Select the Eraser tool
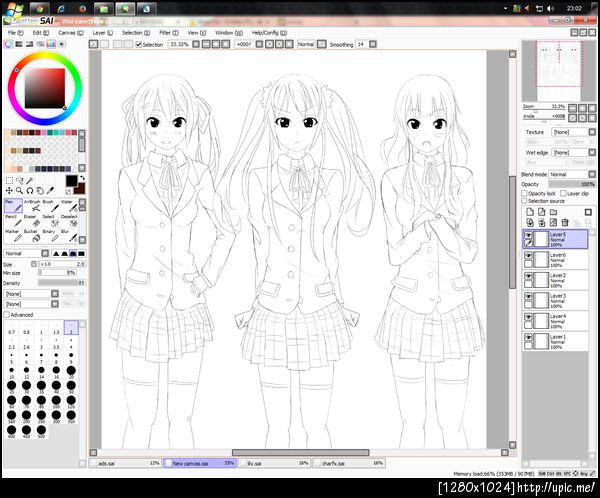 click(x=33, y=221)
